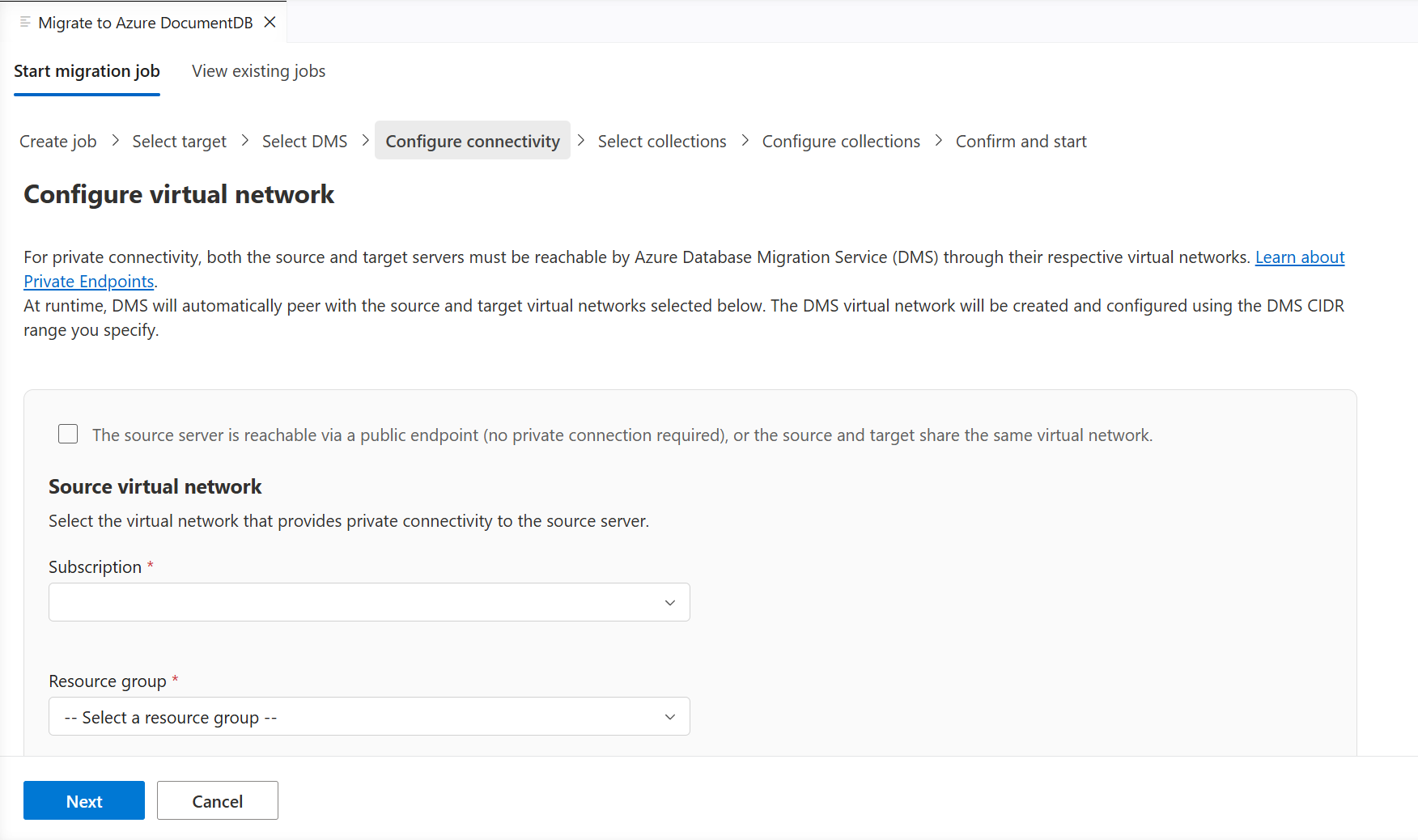This screenshot has width=1418, height=840.
Task: Jump to Confirm and start step
Action: 1021,142
